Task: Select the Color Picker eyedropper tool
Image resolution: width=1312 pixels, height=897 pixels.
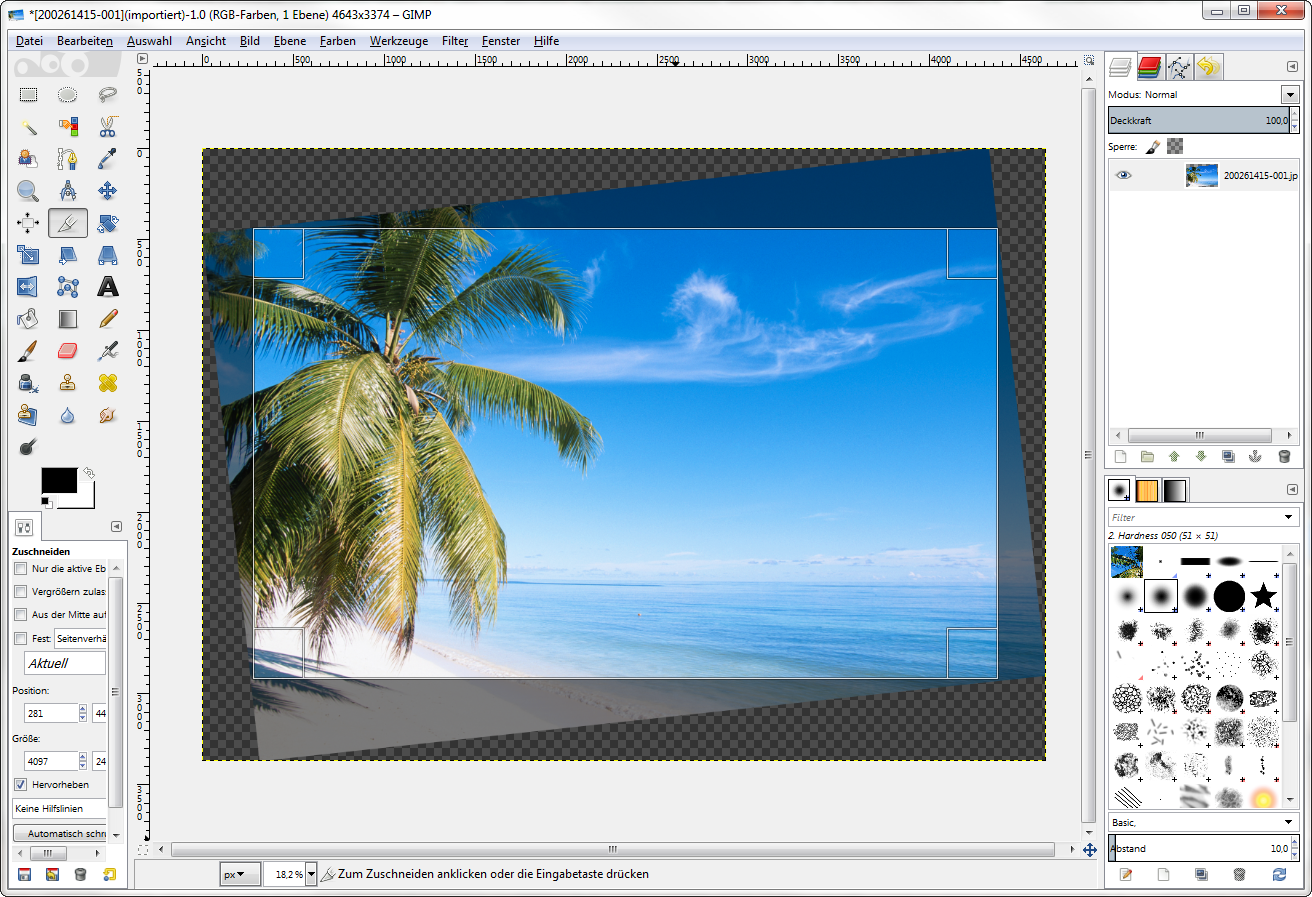Action: [108, 158]
